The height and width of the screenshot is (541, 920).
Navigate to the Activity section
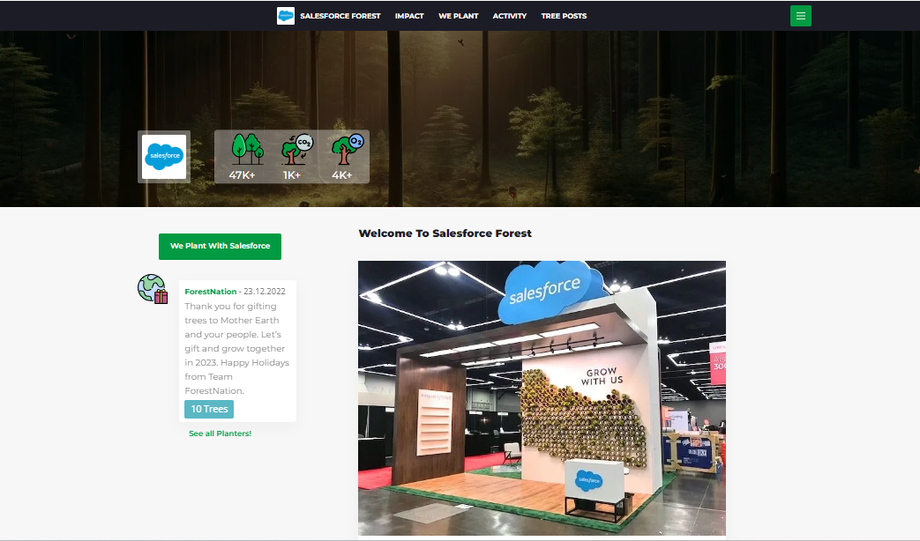pos(509,16)
